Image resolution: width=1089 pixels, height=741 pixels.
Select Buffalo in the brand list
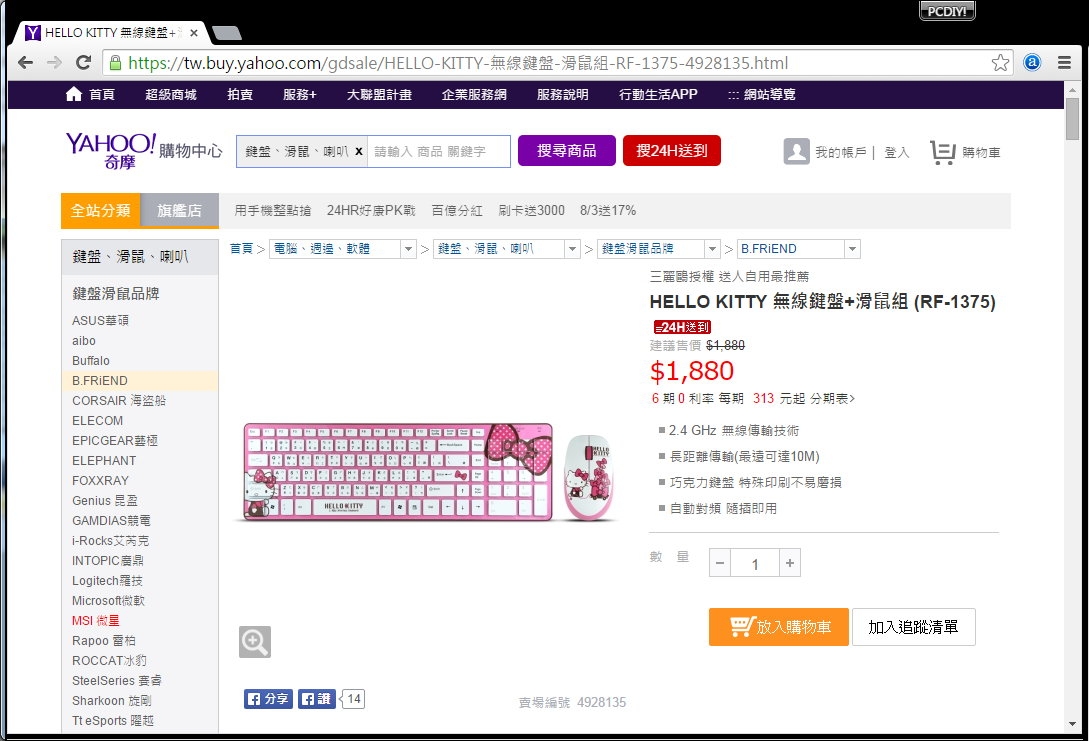[x=91, y=361]
